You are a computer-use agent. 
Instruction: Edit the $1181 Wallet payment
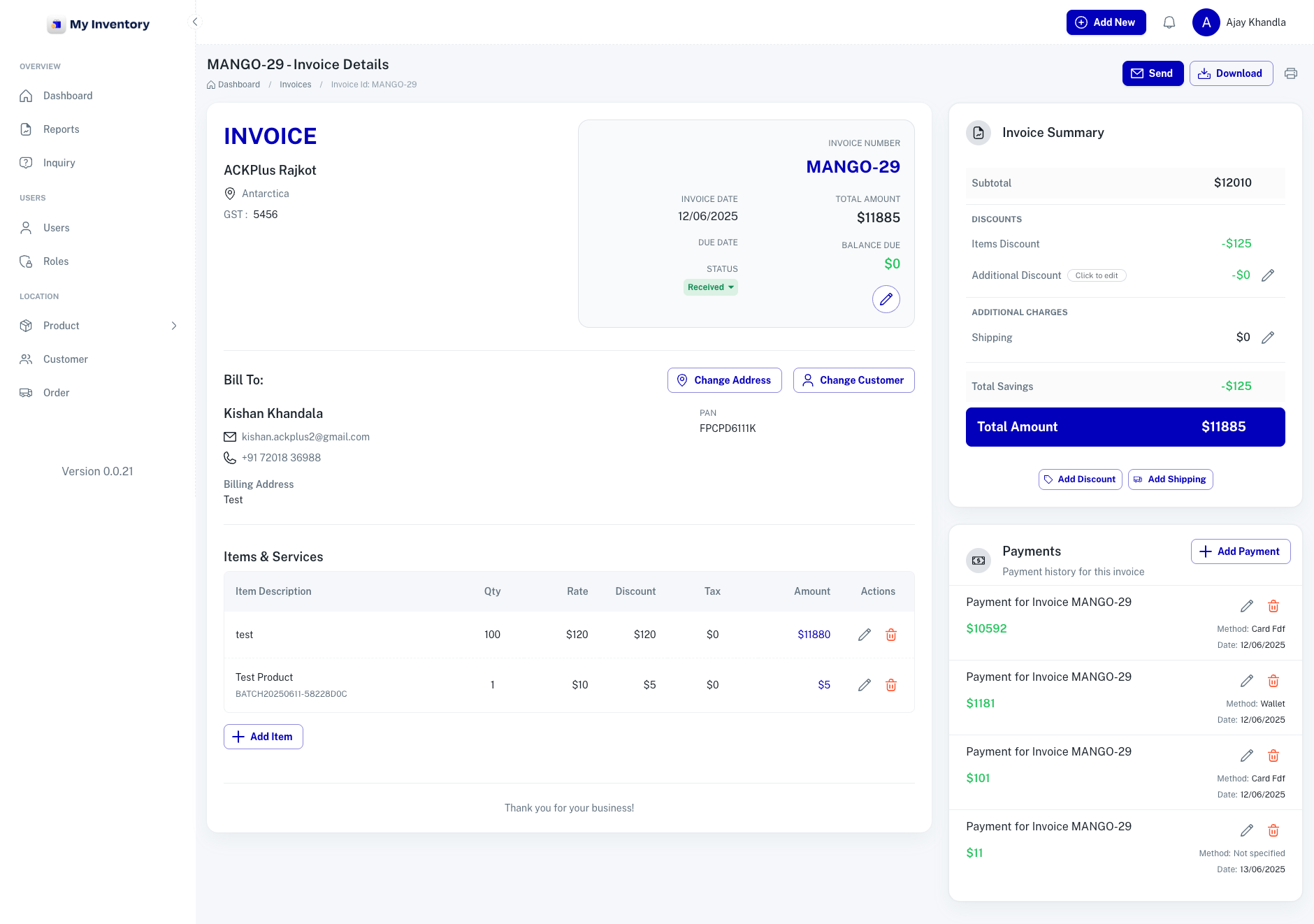[1246, 681]
